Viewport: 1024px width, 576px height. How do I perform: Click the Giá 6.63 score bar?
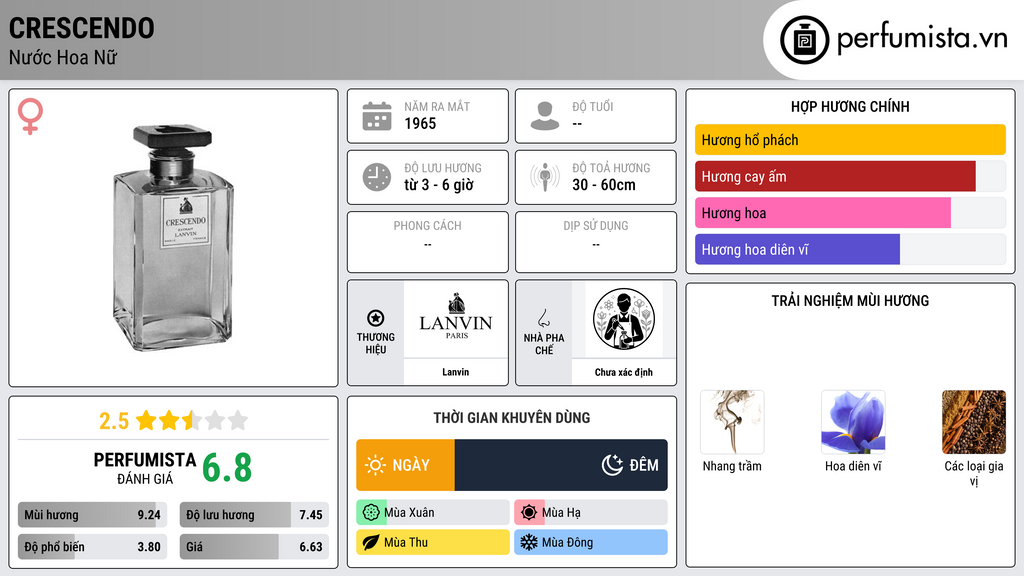[x=254, y=547]
